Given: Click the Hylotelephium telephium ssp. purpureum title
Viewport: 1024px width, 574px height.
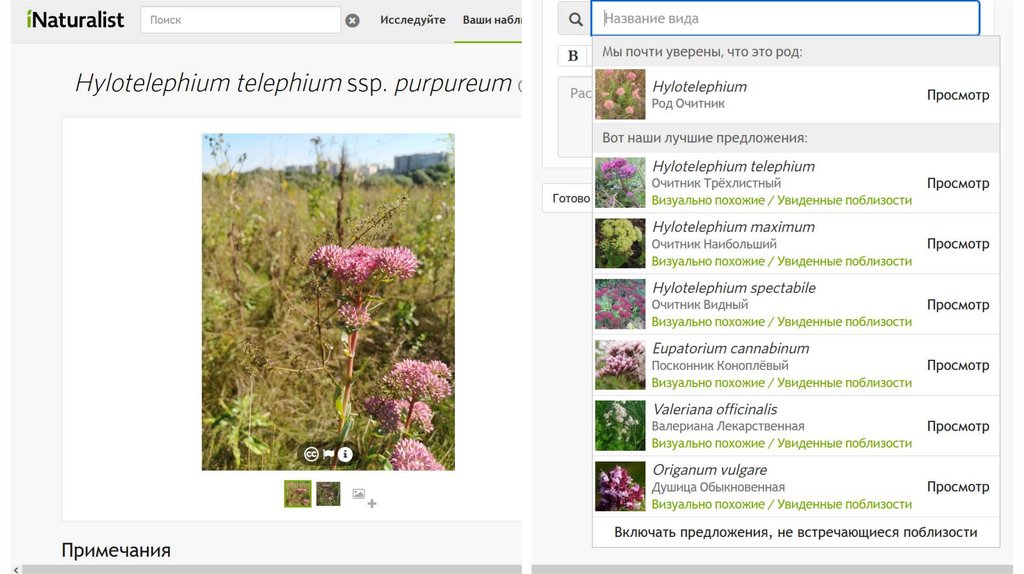Looking at the screenshot, I should tap(294, 84).
